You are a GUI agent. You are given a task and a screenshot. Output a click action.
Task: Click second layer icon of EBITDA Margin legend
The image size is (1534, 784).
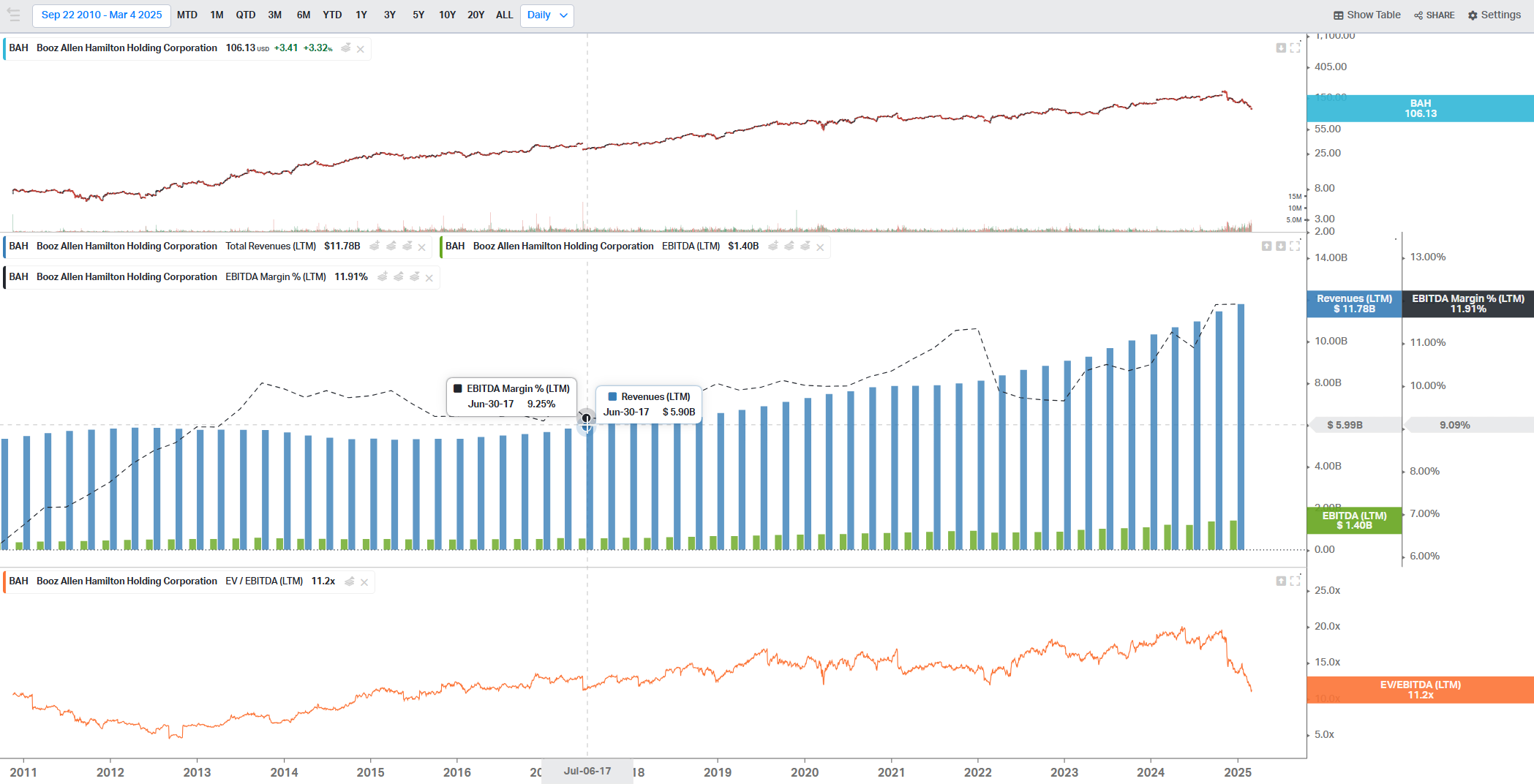point(399,276)
